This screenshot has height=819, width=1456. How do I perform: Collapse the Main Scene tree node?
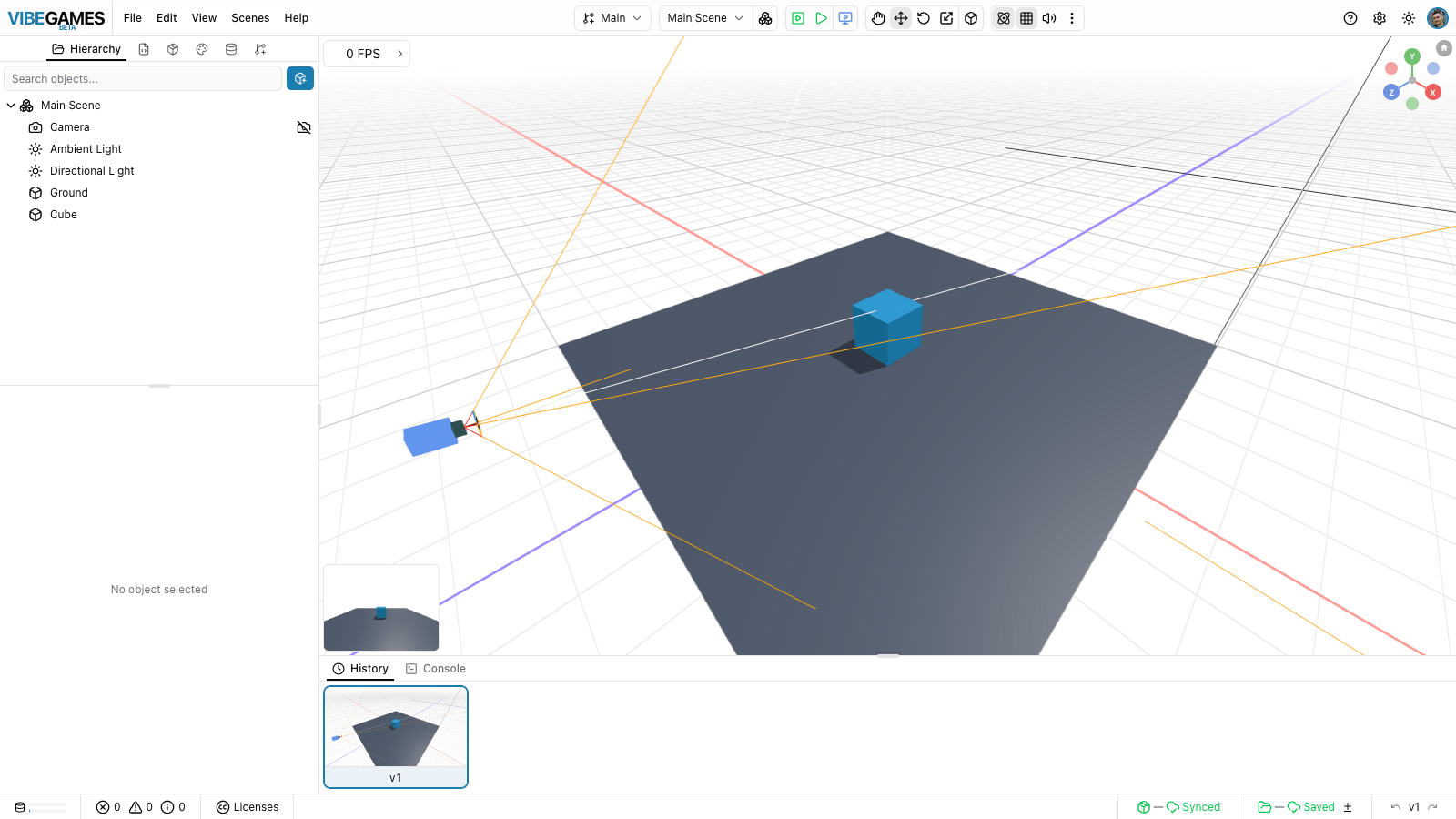click(11, 106)
